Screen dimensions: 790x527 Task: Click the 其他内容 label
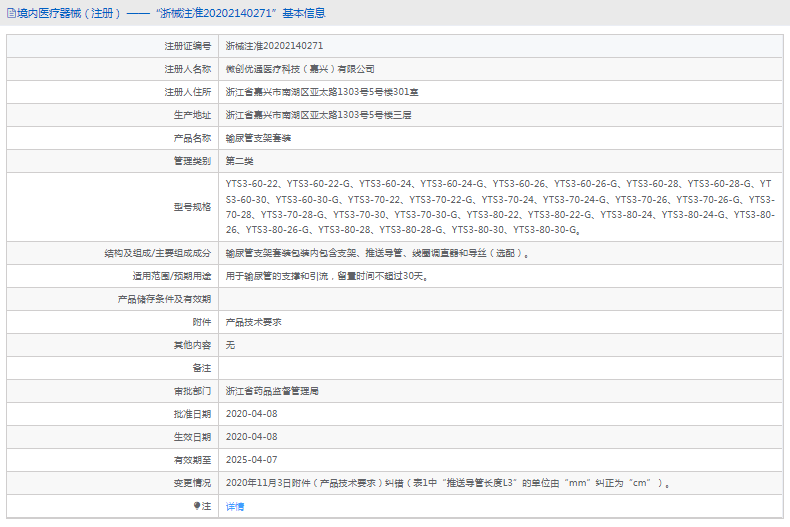pos(192,345)
